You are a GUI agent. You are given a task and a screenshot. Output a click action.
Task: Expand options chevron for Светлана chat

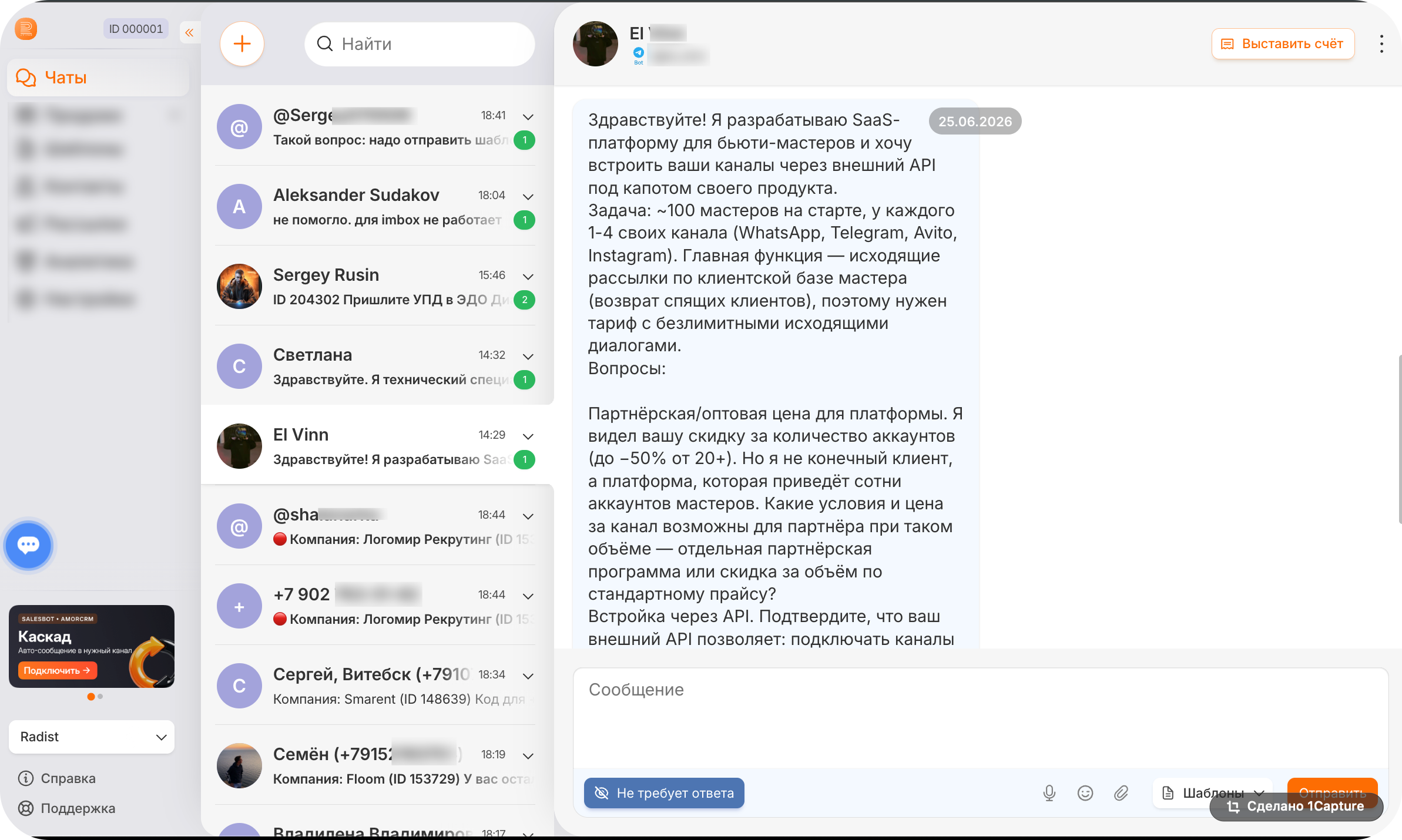tap(528, 356)
